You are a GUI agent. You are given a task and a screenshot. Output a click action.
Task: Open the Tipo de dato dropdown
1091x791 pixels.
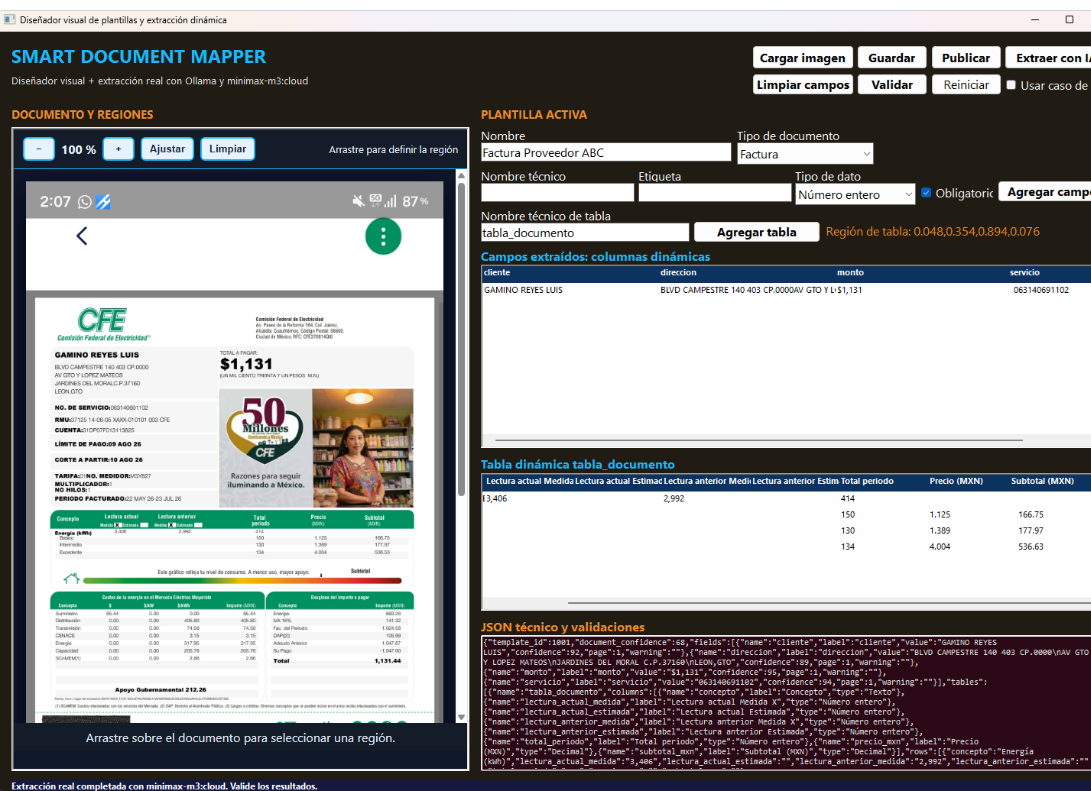tap(855, 194)
